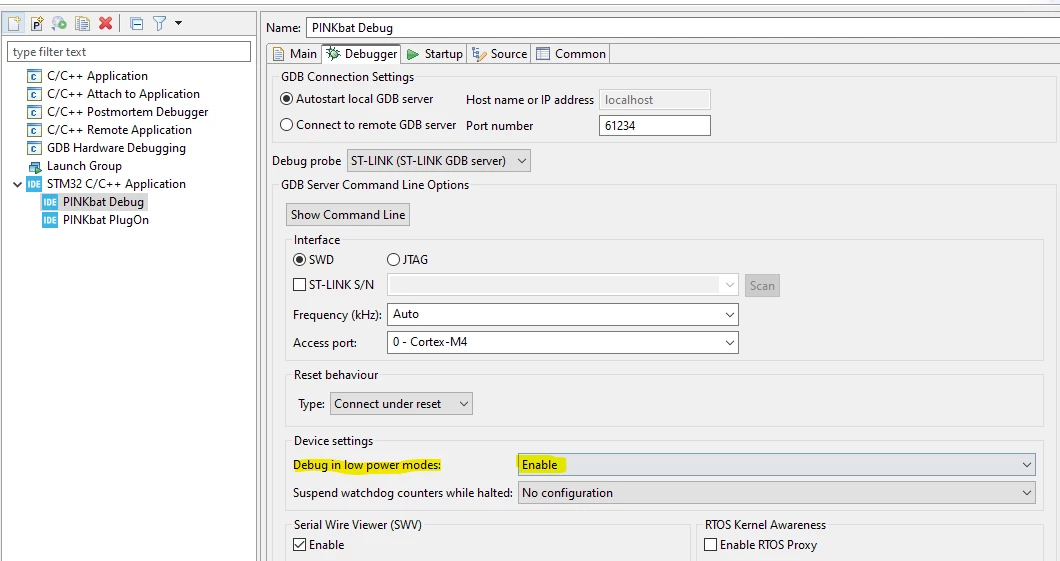The width and height of the screenshot is (1060, 561).
Task: Switch to the Debugger tab
Action: click(x=362, y=54)
